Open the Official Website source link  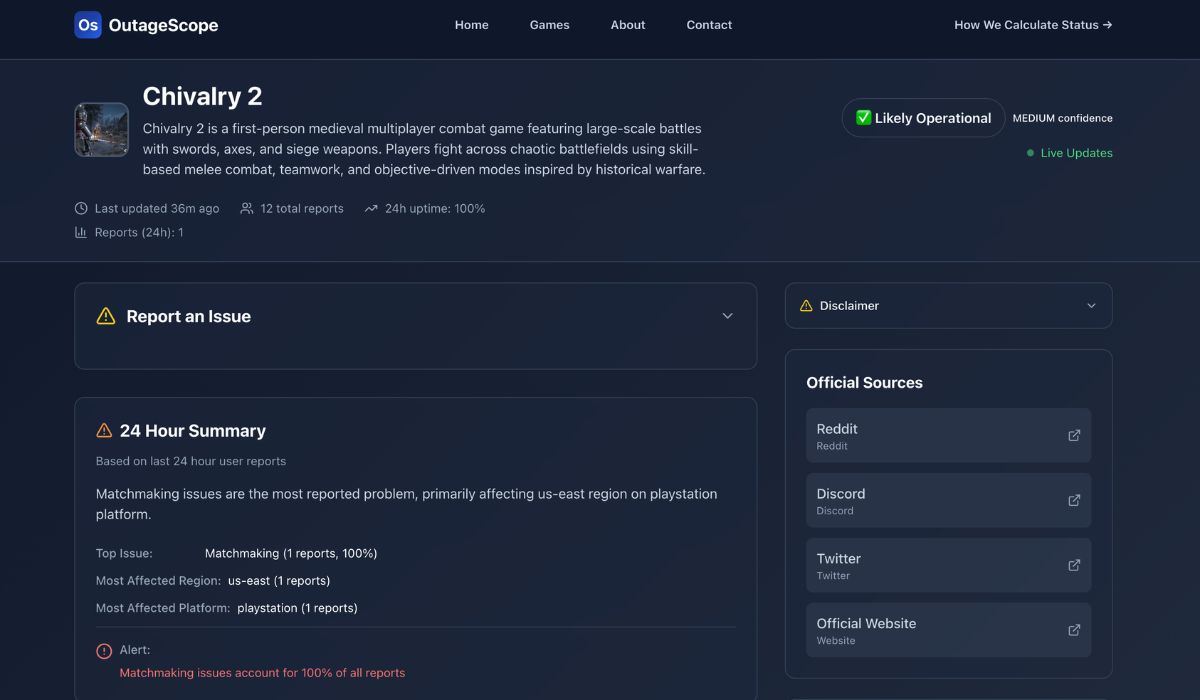pyautogui.click(x=1074, y=630)
